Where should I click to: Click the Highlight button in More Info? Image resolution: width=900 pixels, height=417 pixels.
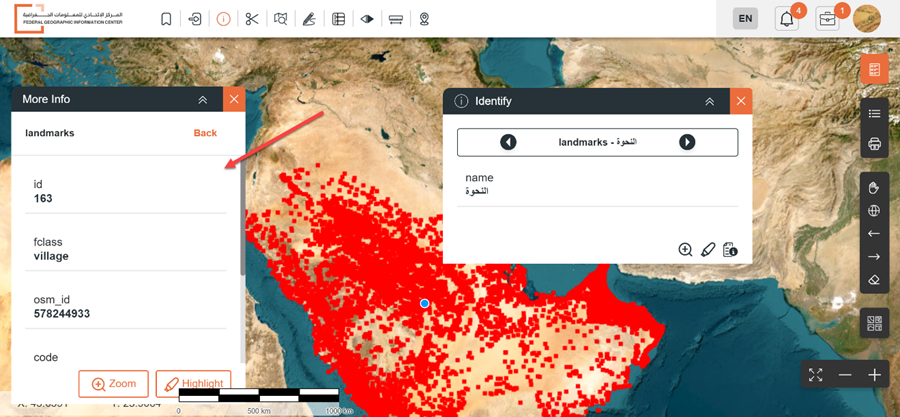click(193, 384)
